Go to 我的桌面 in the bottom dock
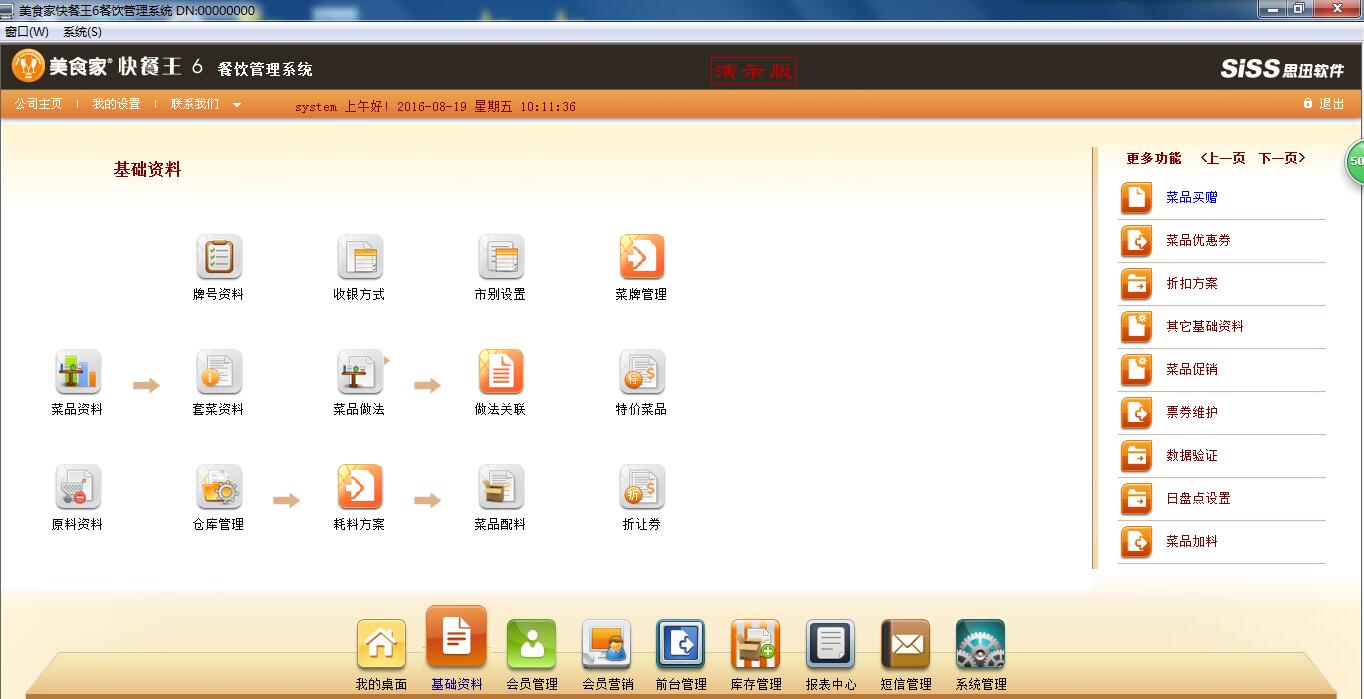Image resolution: width=1364 pixels, height=699 pixels. click(x=382, y=645)
